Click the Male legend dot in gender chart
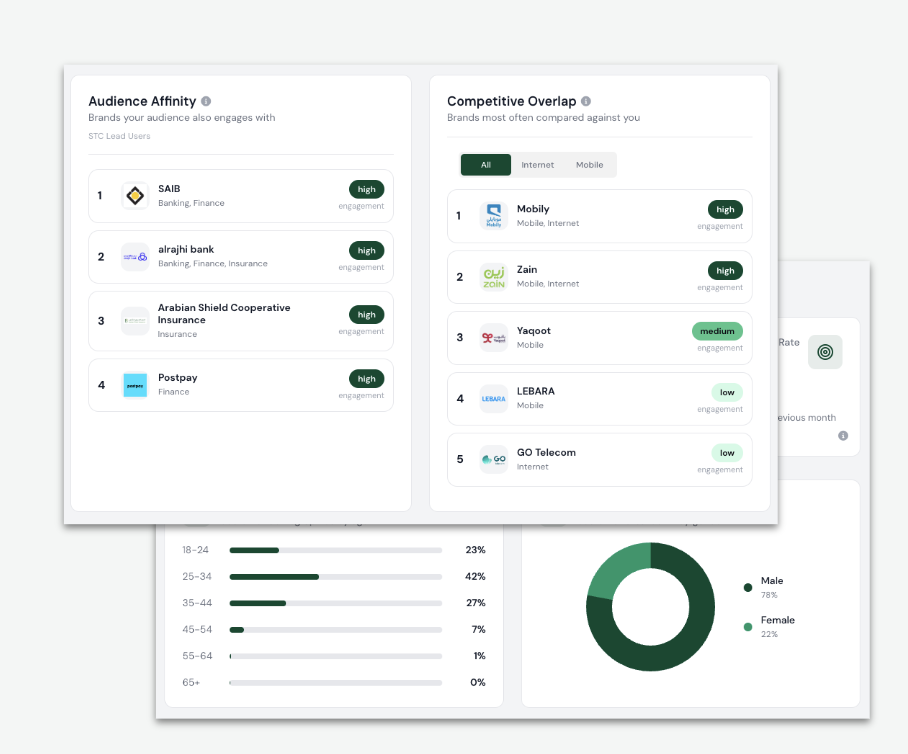The height and width of the screenshot is (754, 908). [x=747, y=587]
